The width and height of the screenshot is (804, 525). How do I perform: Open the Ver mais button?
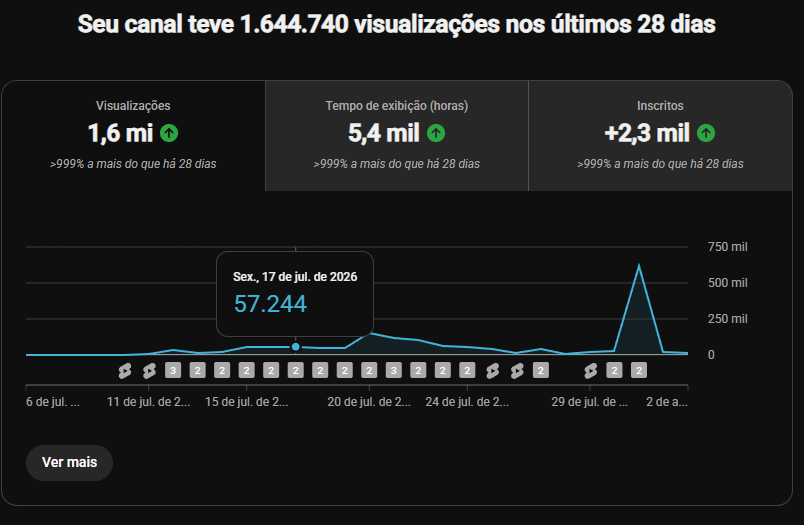tap(69, 462)
